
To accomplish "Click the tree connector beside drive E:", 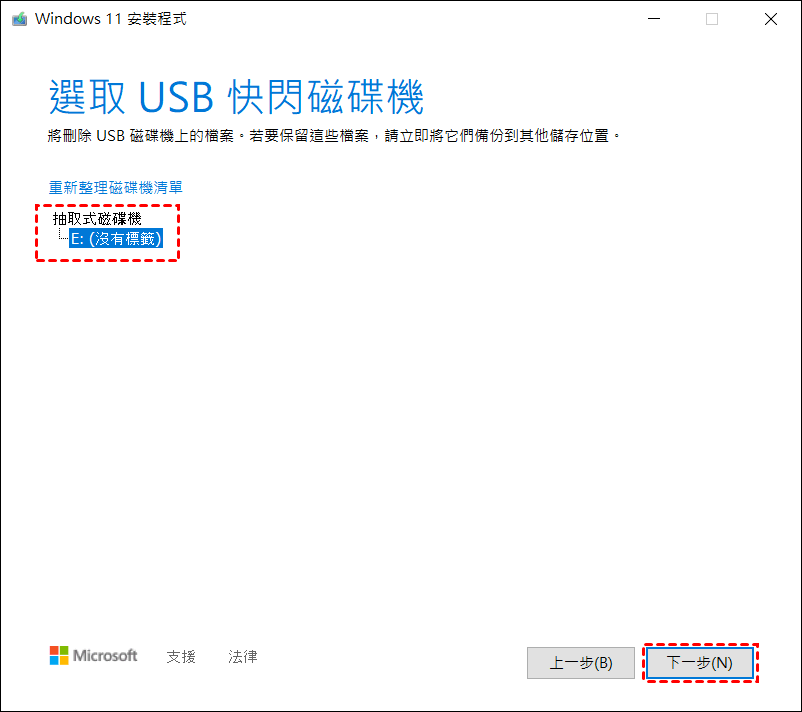I will coord(63,235).
